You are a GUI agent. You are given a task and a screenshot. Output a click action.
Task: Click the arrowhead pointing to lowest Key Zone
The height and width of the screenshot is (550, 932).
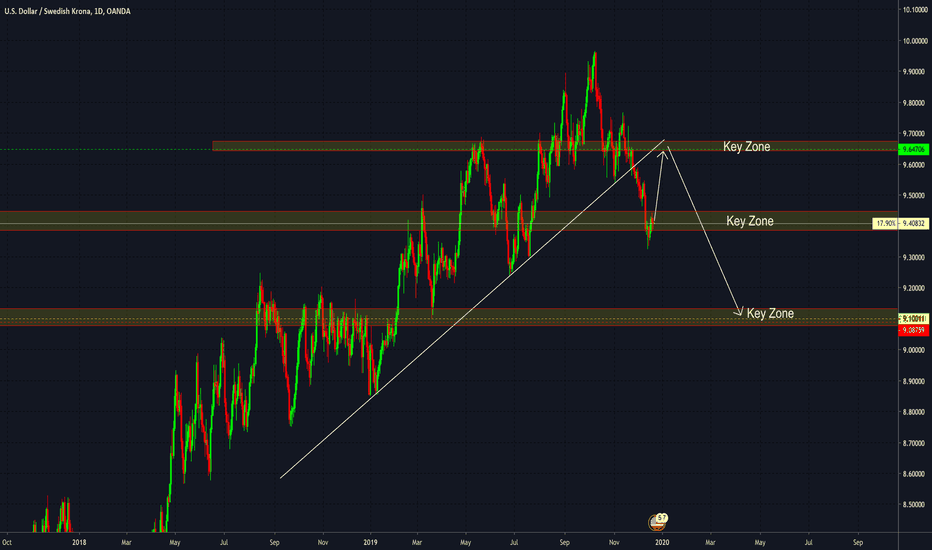(739, 313)
